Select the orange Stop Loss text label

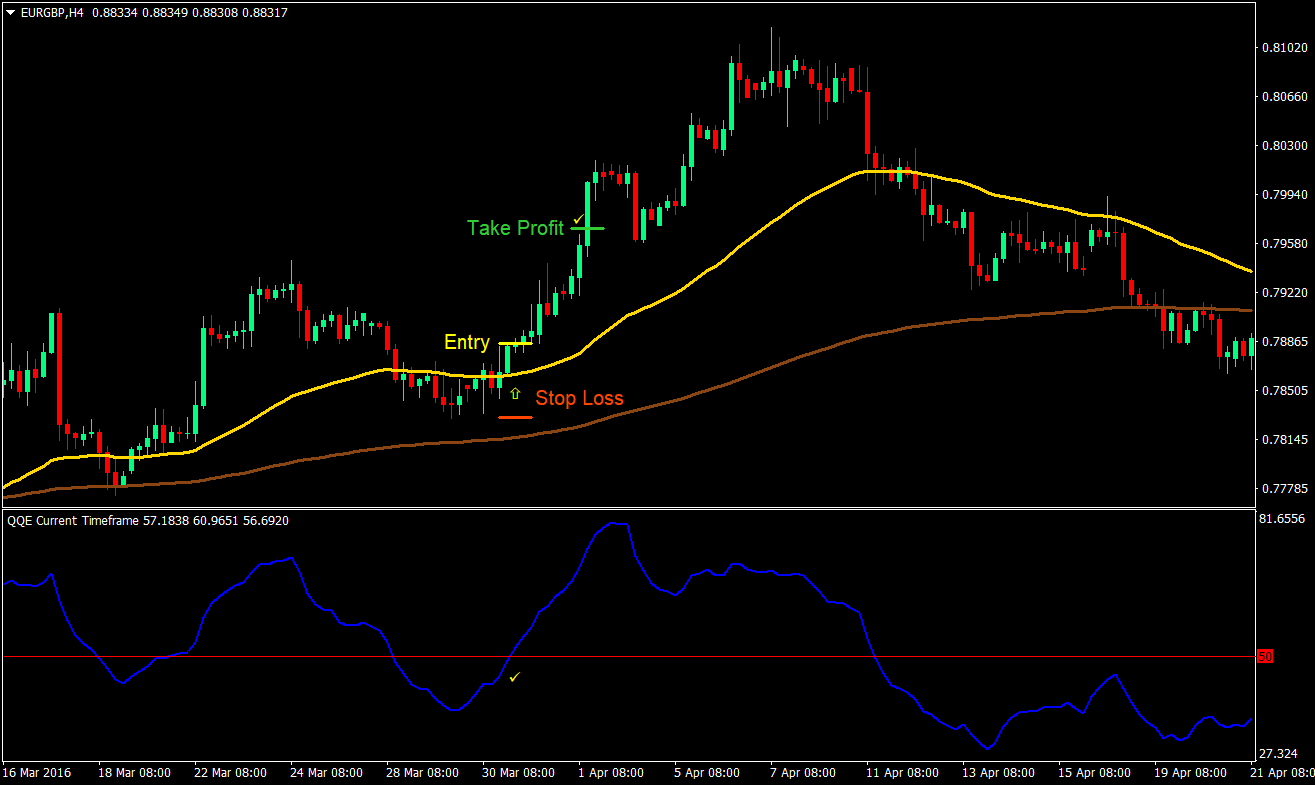click(x=579, y=398)
